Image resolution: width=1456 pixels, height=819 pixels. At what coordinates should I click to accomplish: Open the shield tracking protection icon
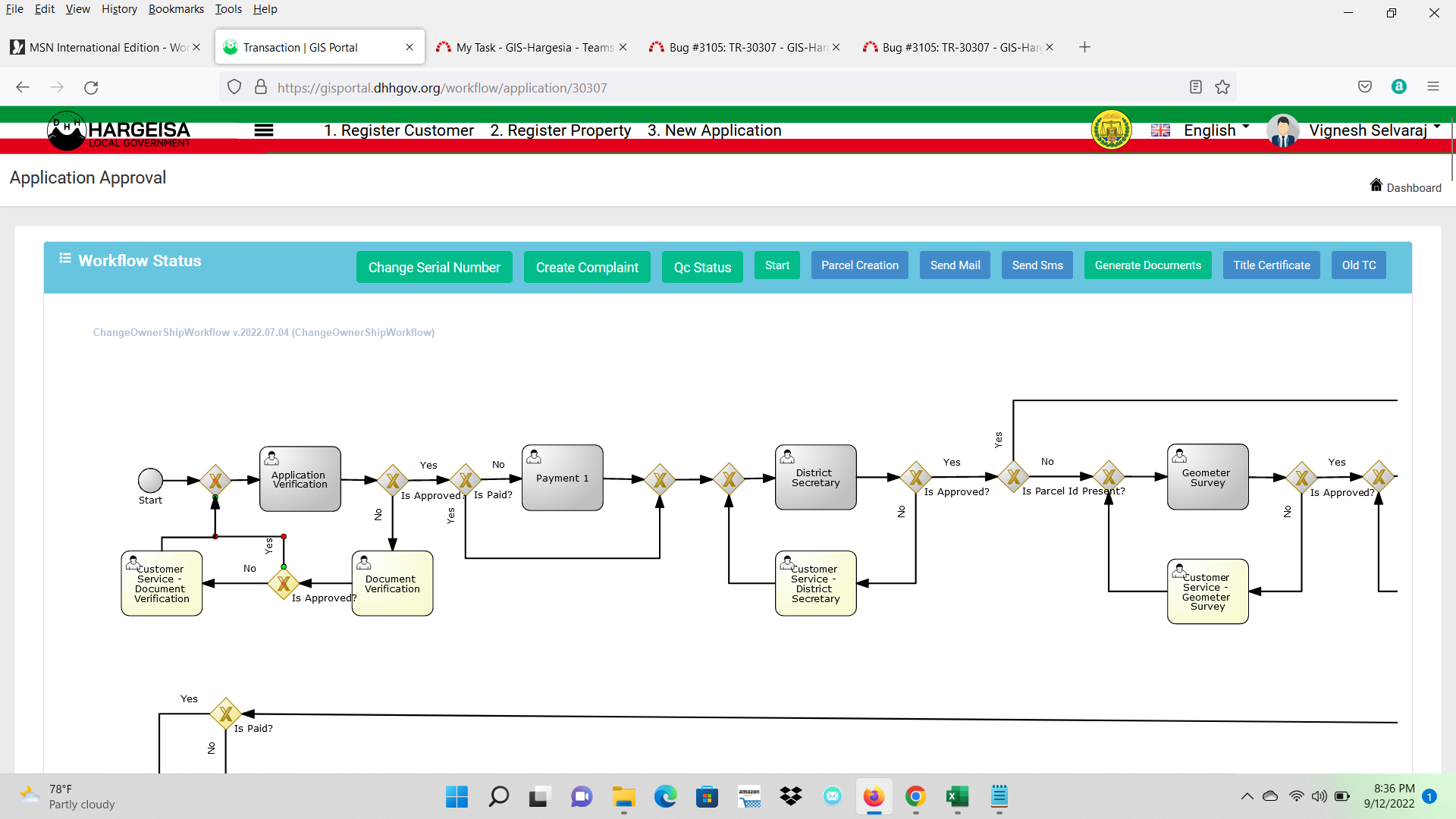[234, 87]
